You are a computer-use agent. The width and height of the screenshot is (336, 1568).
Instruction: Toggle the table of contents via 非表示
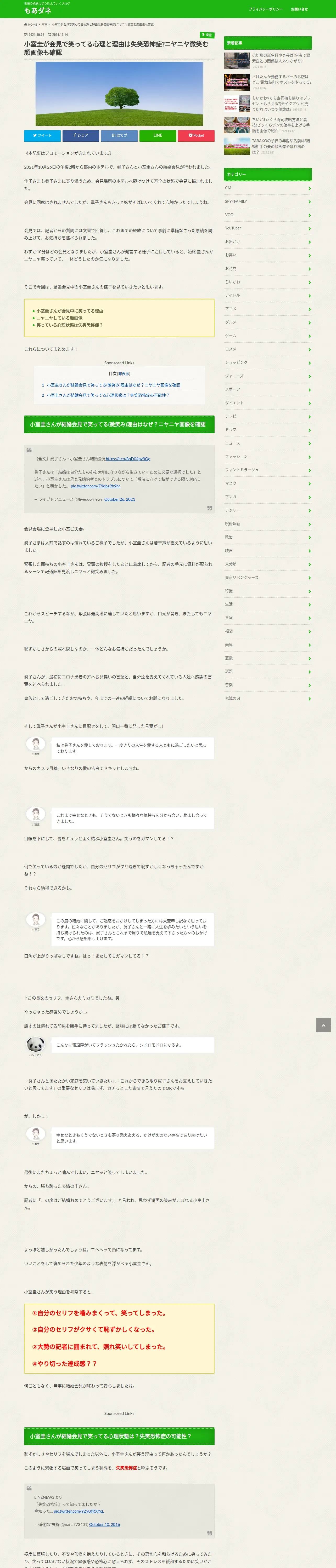124,374
